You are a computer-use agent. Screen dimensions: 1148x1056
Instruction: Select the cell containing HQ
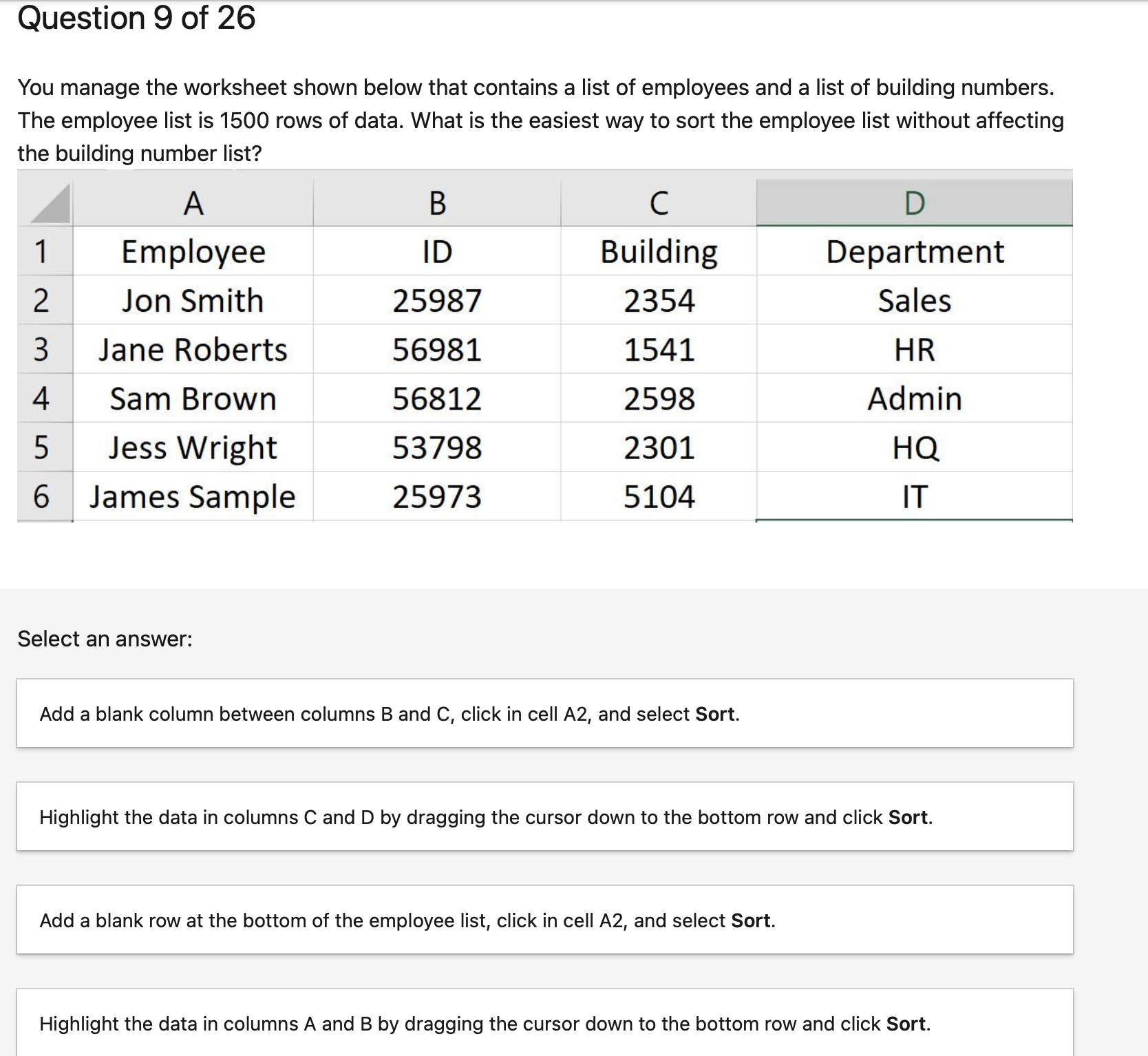click(915, 447)
